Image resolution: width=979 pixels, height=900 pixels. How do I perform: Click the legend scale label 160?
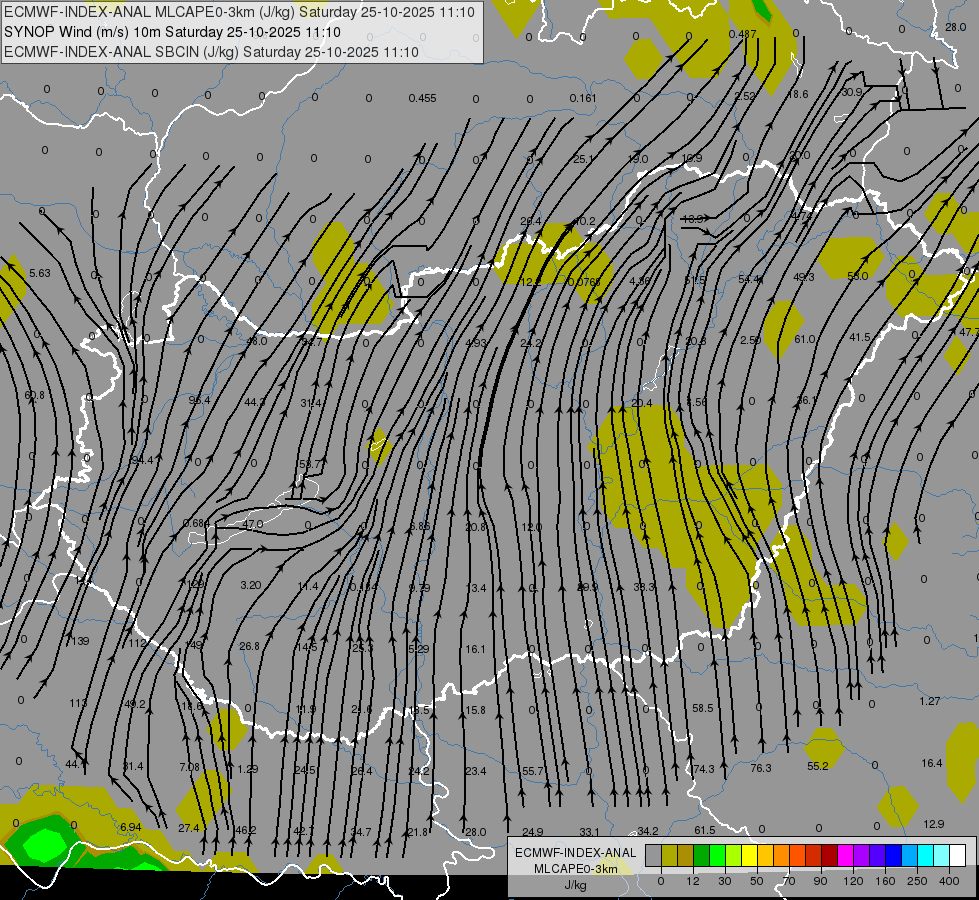coord(885,881)
